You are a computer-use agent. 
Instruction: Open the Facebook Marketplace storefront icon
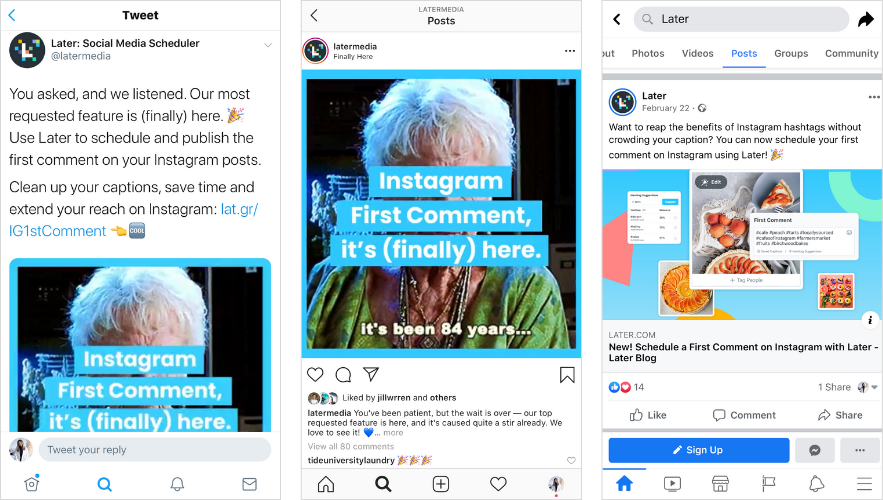point(720,484)
